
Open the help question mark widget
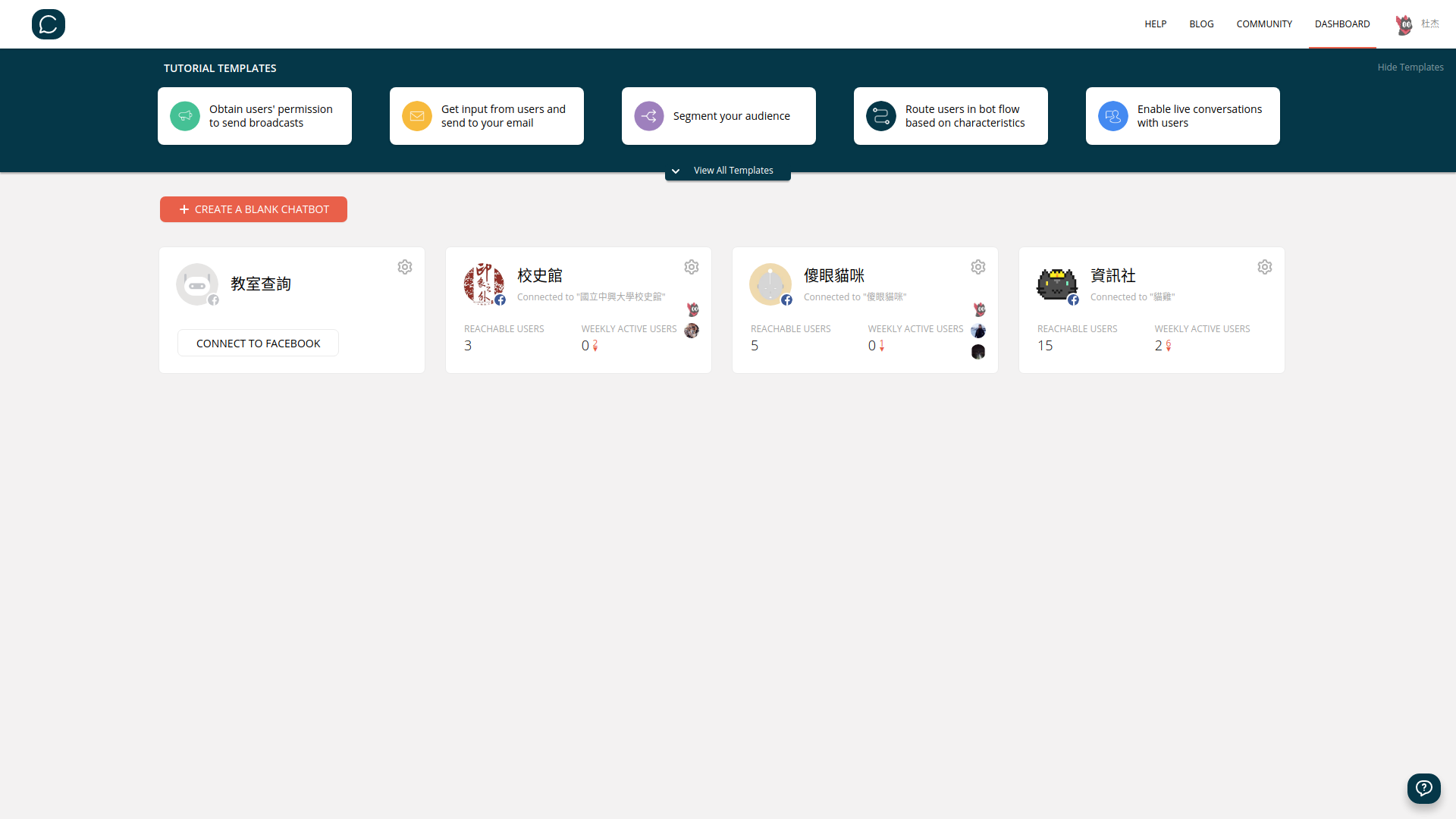point(1423,788)
